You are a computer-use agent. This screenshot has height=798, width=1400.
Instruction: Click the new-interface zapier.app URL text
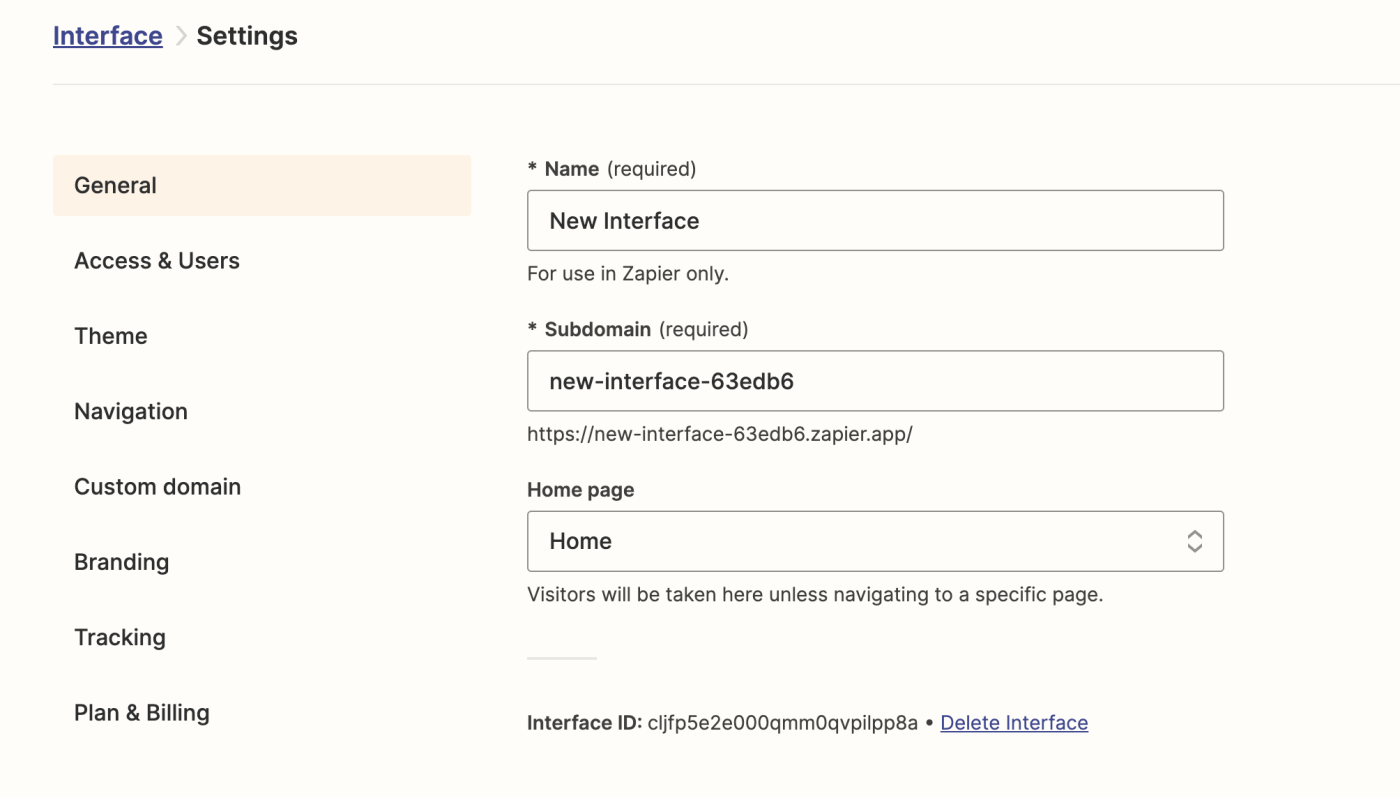click(x=720, y=435)
